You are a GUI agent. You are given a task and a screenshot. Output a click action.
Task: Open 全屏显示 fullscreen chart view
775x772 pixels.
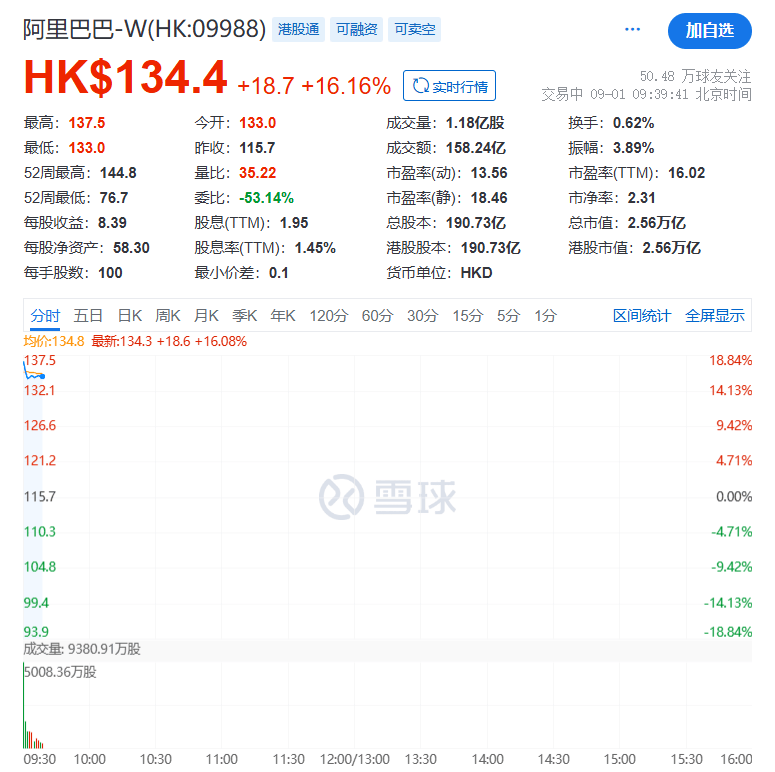click(x=714, y=315)
